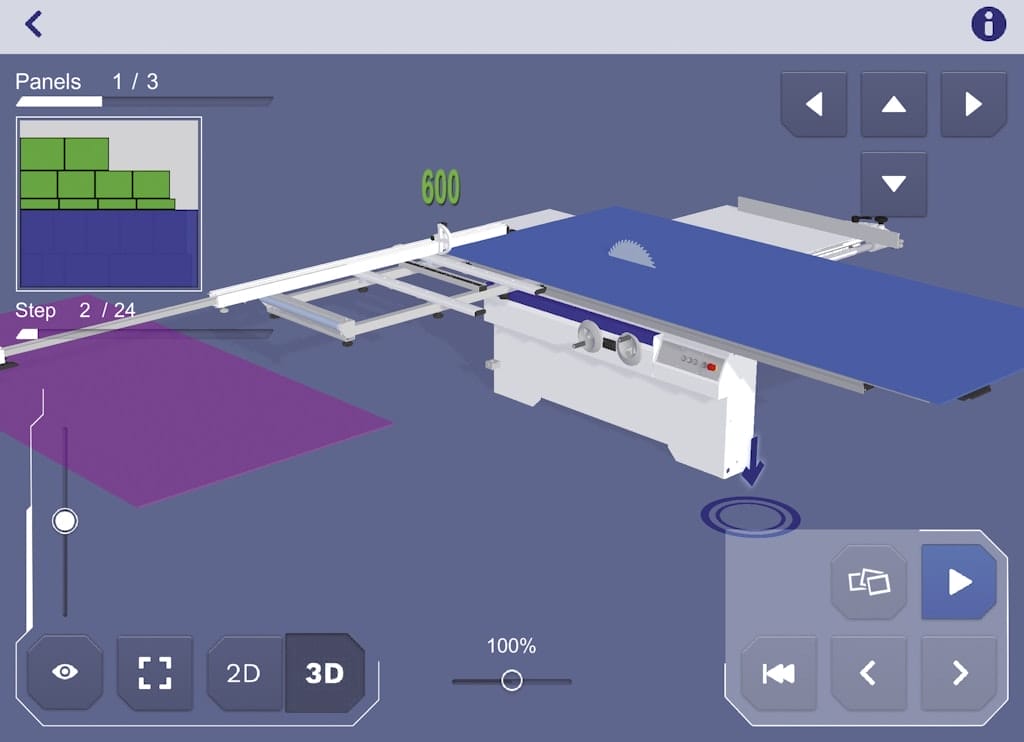Go back using the top-left arrow
Image resolution: width=1024 pixels, height=742 pixels.
[34, 24]
